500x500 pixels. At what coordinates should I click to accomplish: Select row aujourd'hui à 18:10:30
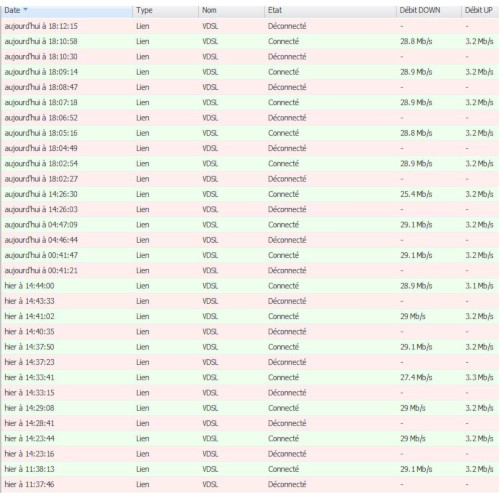point(250,57)
